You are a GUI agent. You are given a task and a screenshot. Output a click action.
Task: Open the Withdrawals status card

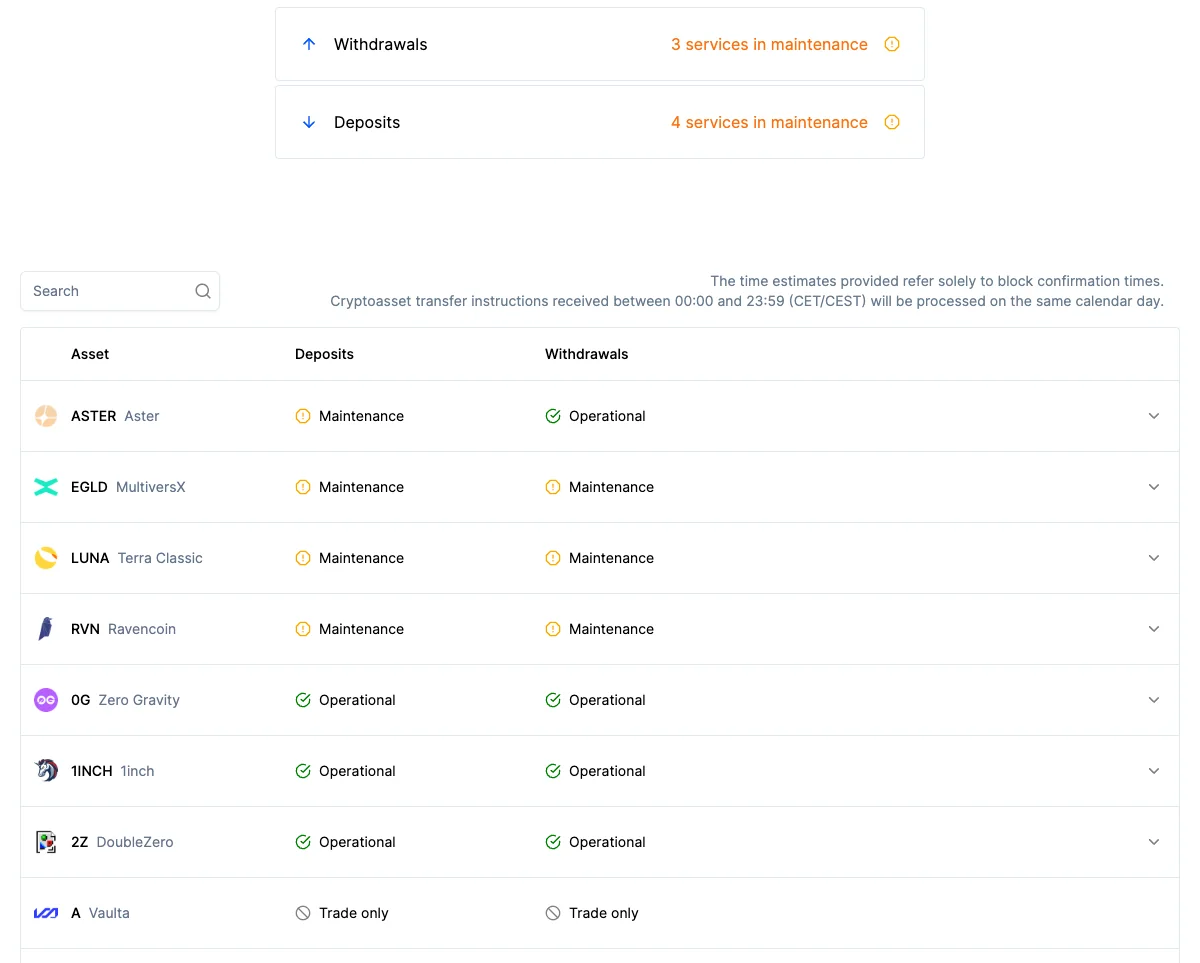pos(600,44)
